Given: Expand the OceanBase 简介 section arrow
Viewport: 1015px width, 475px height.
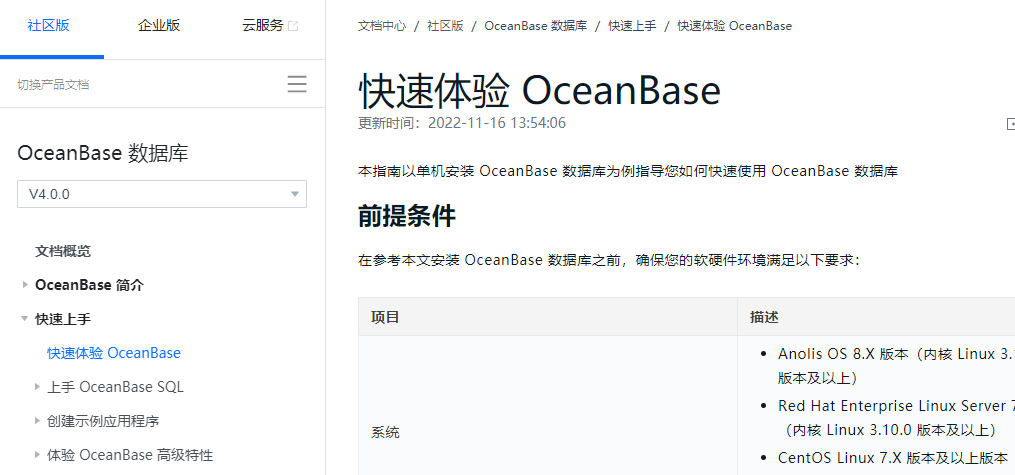Looking at the screenshot, I should click(25, 285).
